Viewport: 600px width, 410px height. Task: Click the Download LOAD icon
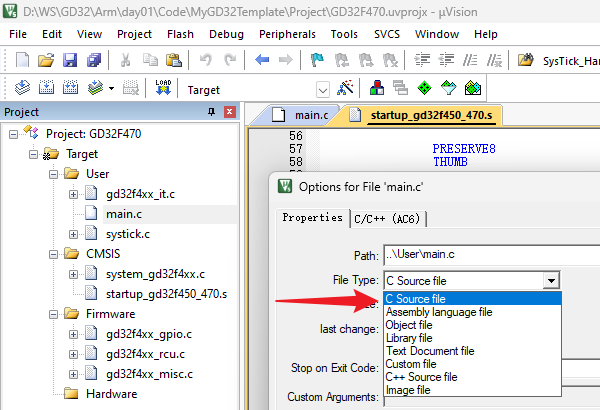click(163, 88)
